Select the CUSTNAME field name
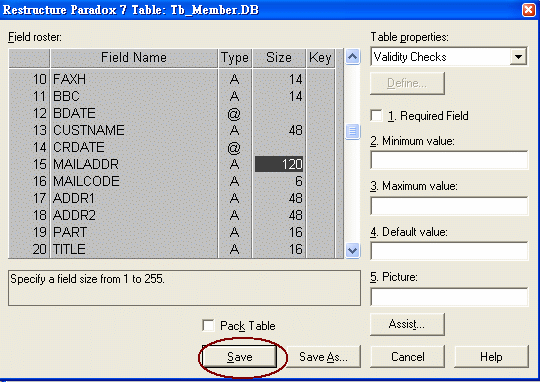Viewport: 540px width, 382px height. pyautogui.click(x=134, y=130)
